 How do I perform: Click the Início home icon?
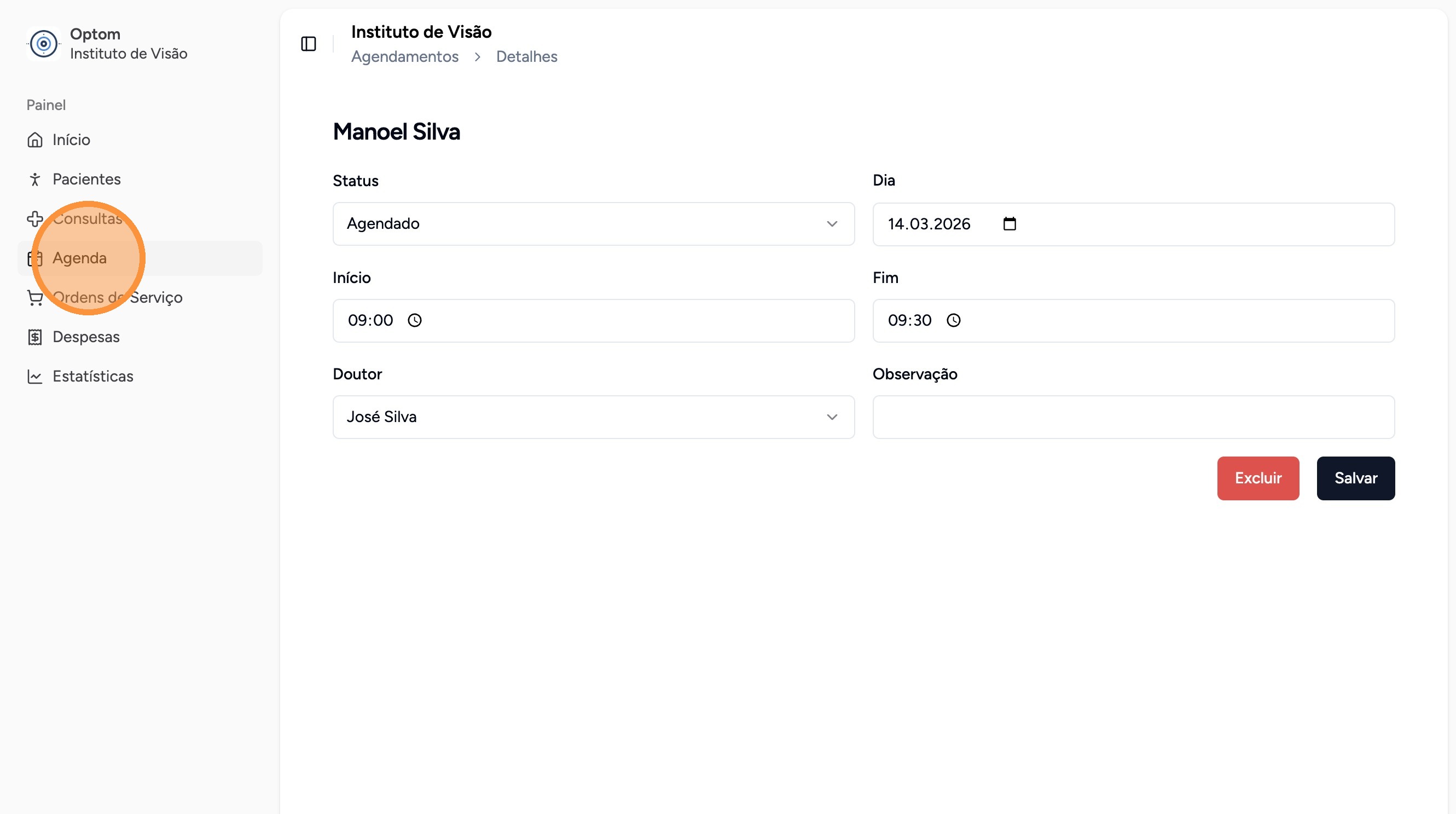(35, 140)
